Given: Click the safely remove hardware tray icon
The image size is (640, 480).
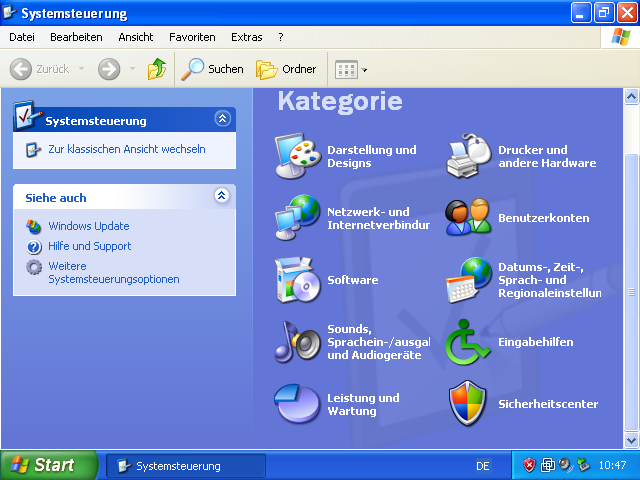Looking at the screenshot, I should coord(584,465).
